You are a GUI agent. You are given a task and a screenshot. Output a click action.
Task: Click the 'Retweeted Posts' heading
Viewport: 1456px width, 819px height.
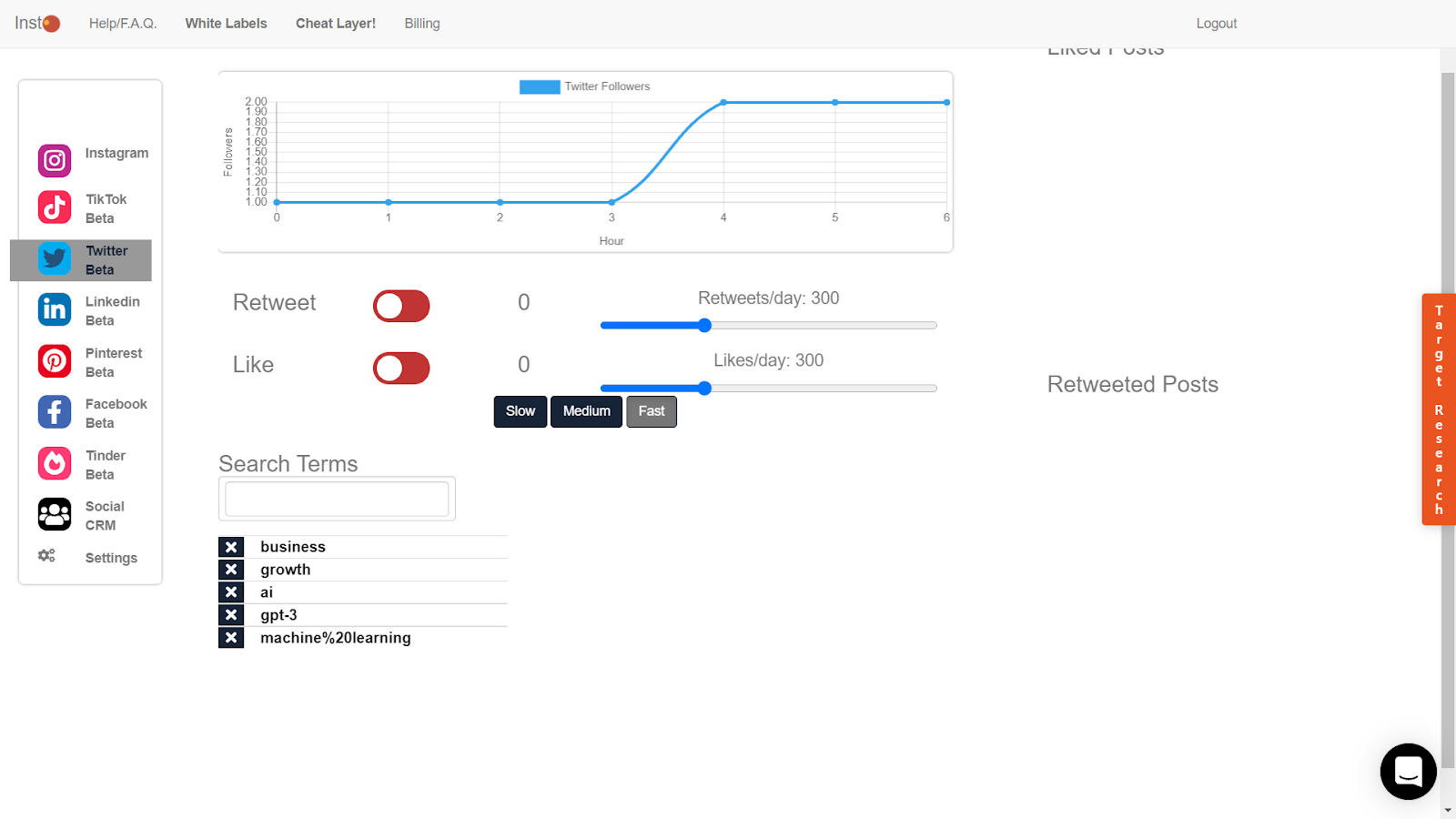pyautogui.click(x=1133, y=384)
